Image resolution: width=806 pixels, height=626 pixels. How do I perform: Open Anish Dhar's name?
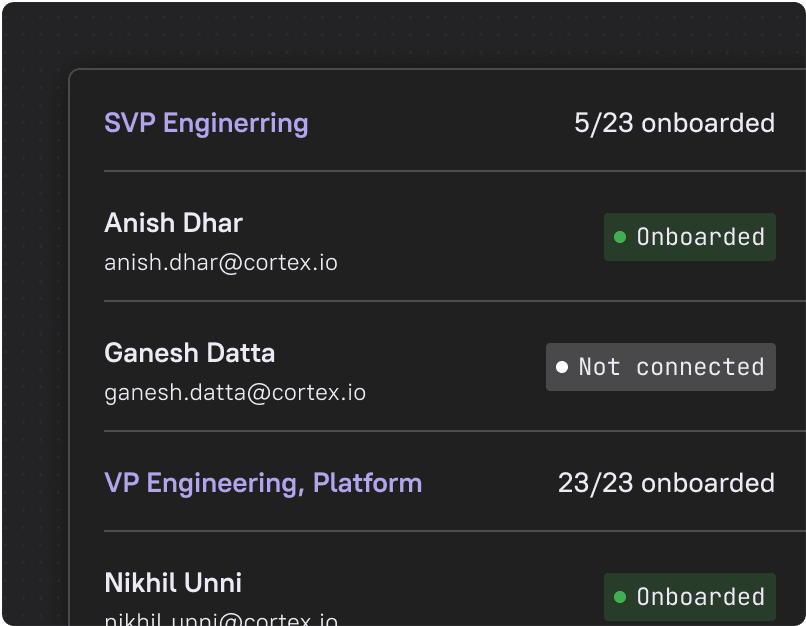(x=173, y=223)
